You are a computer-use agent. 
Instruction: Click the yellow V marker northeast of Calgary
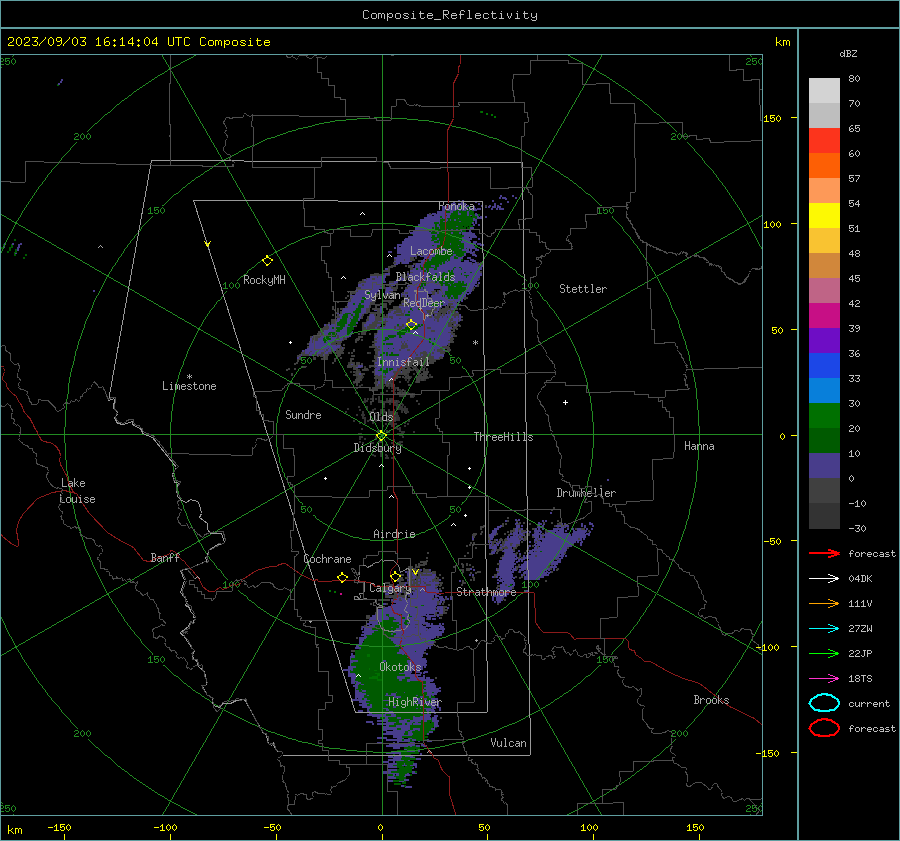click(x=415, y=572)
